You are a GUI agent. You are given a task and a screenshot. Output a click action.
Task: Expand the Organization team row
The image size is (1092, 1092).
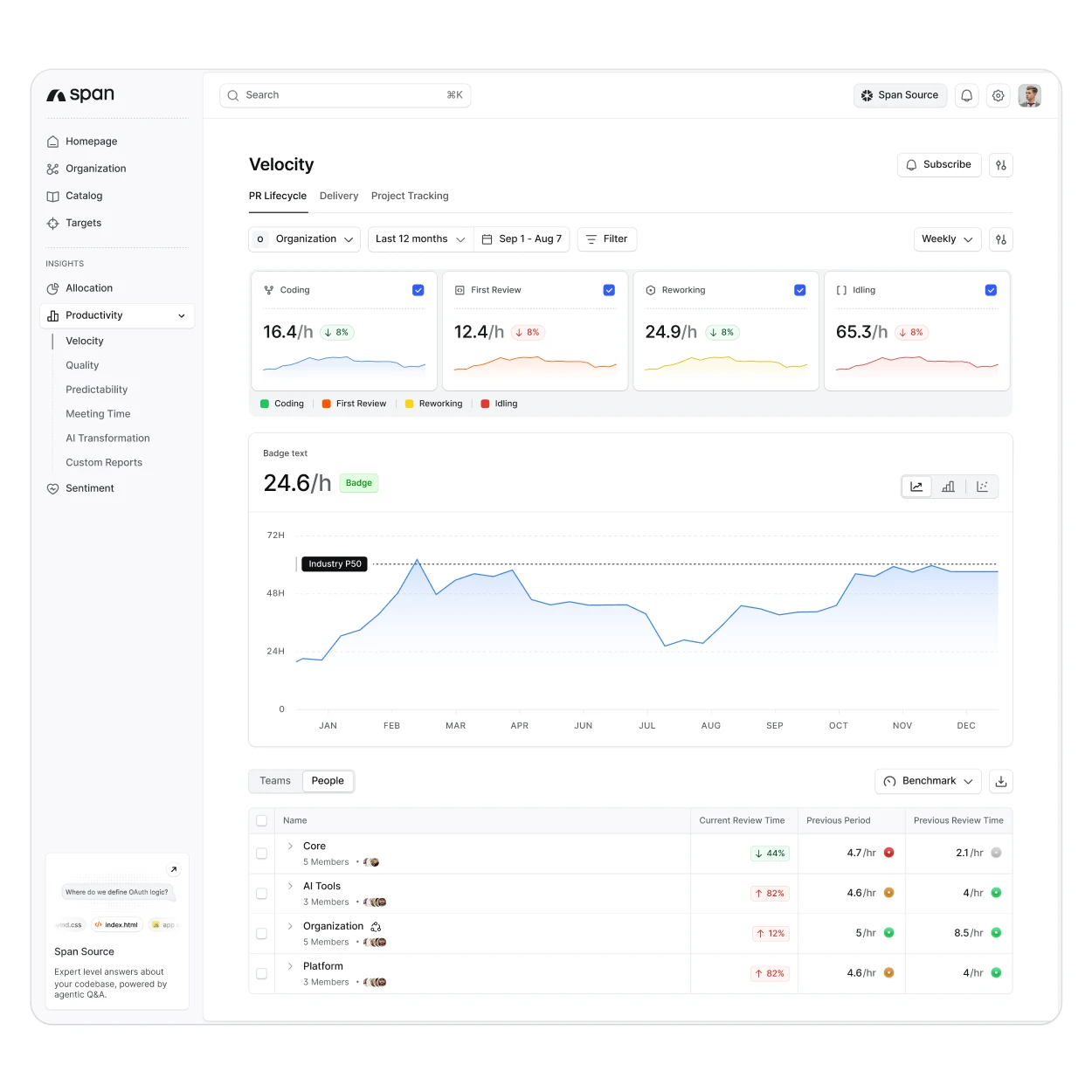point(290,926)
